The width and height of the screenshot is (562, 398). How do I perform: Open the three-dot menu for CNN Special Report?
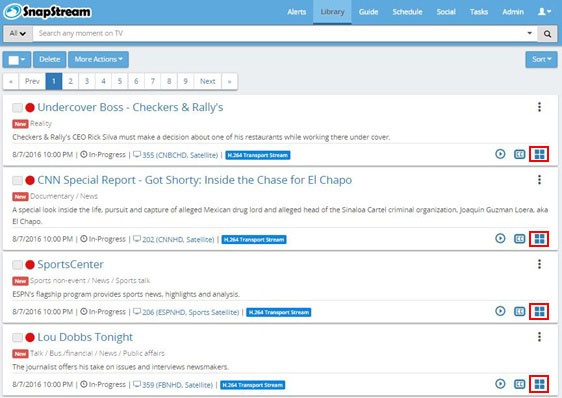539,180
